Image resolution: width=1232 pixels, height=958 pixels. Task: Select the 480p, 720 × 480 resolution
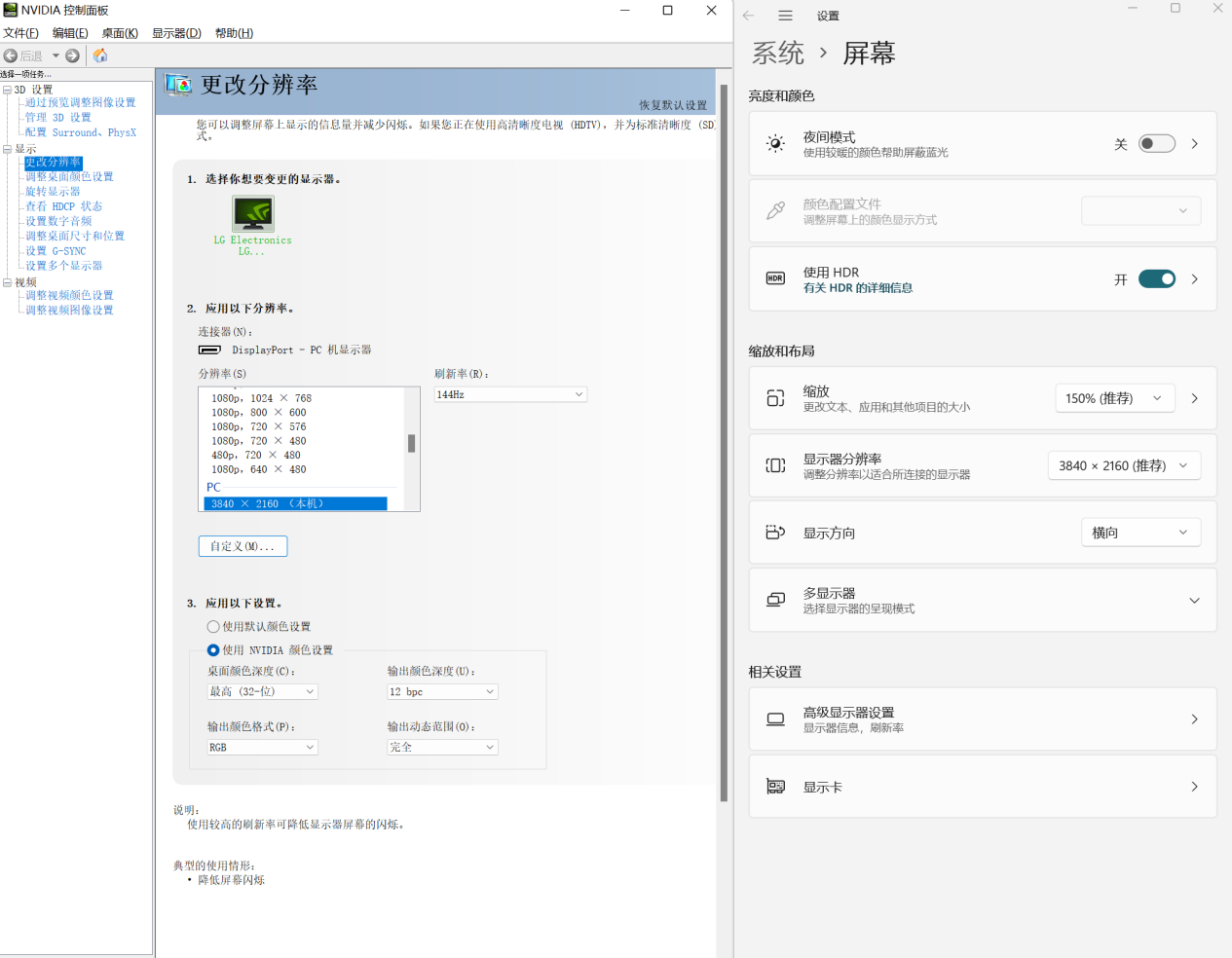tap(256, 456)
